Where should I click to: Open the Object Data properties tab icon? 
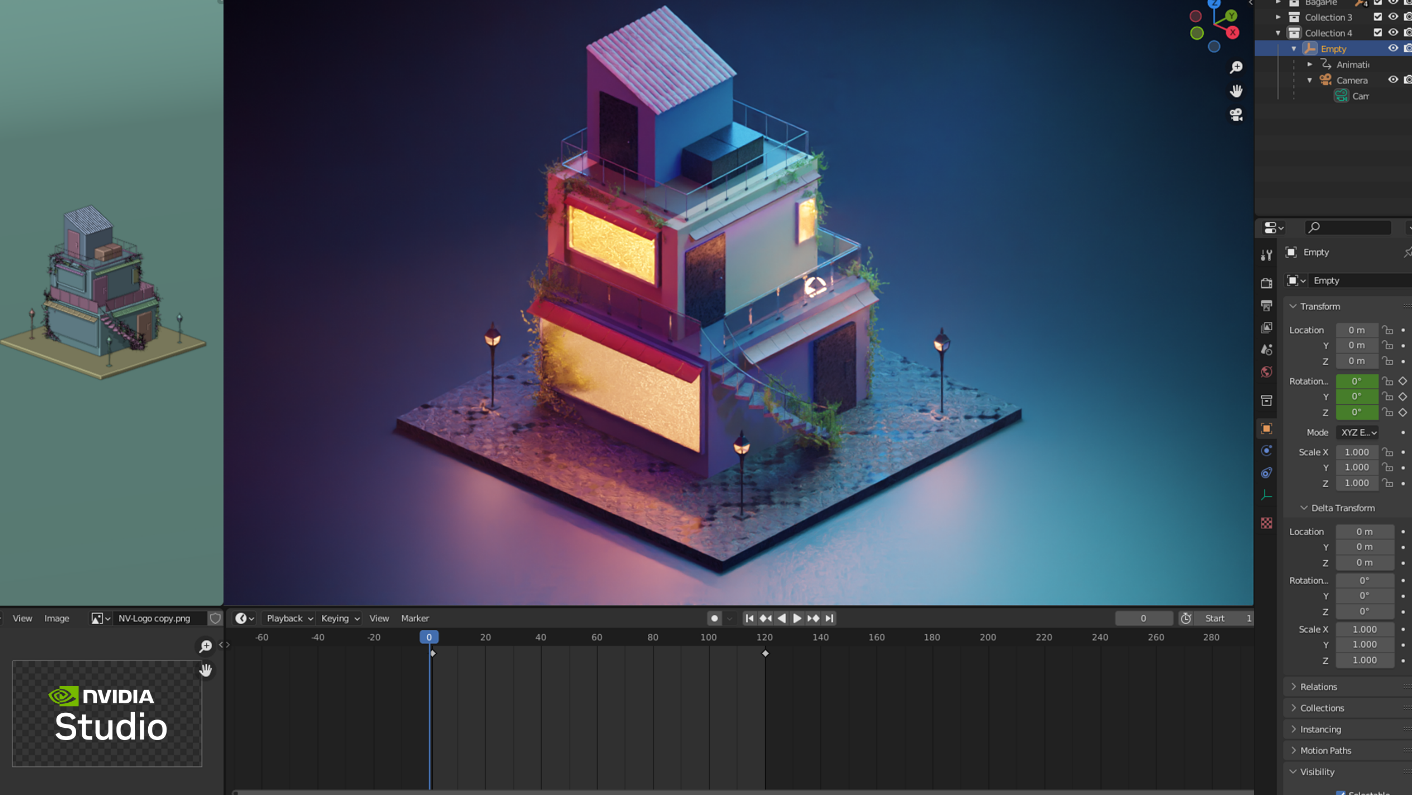[1267, 495]
